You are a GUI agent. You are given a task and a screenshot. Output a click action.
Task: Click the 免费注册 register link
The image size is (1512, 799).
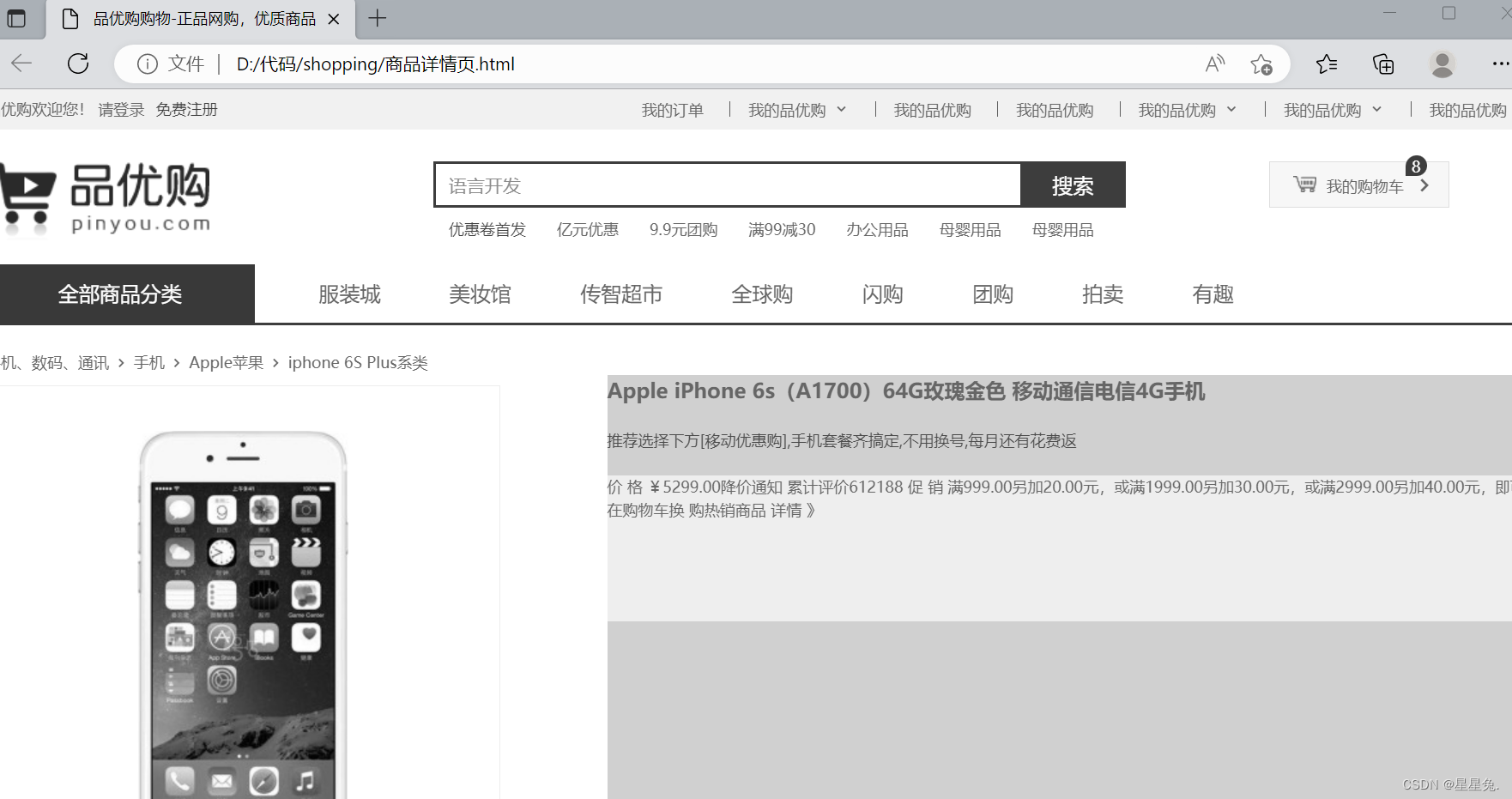[186, 110]
